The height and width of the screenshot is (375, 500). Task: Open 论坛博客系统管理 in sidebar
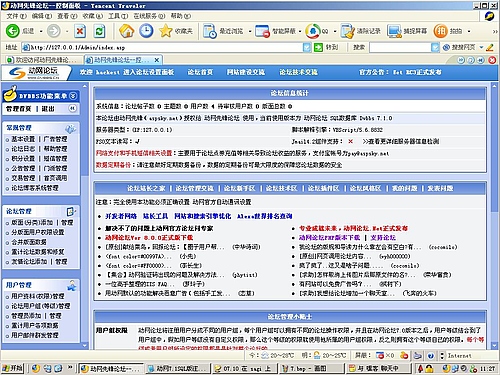coord(35,188)
